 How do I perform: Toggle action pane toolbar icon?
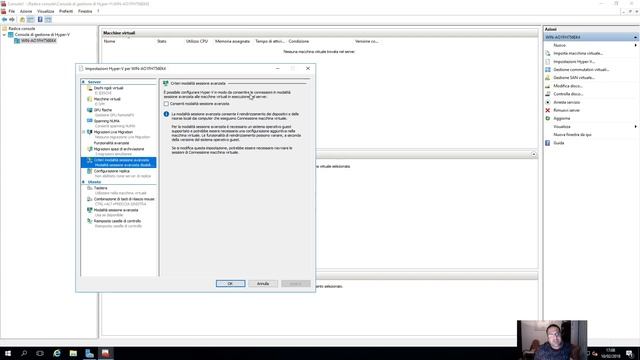point(48,20)
